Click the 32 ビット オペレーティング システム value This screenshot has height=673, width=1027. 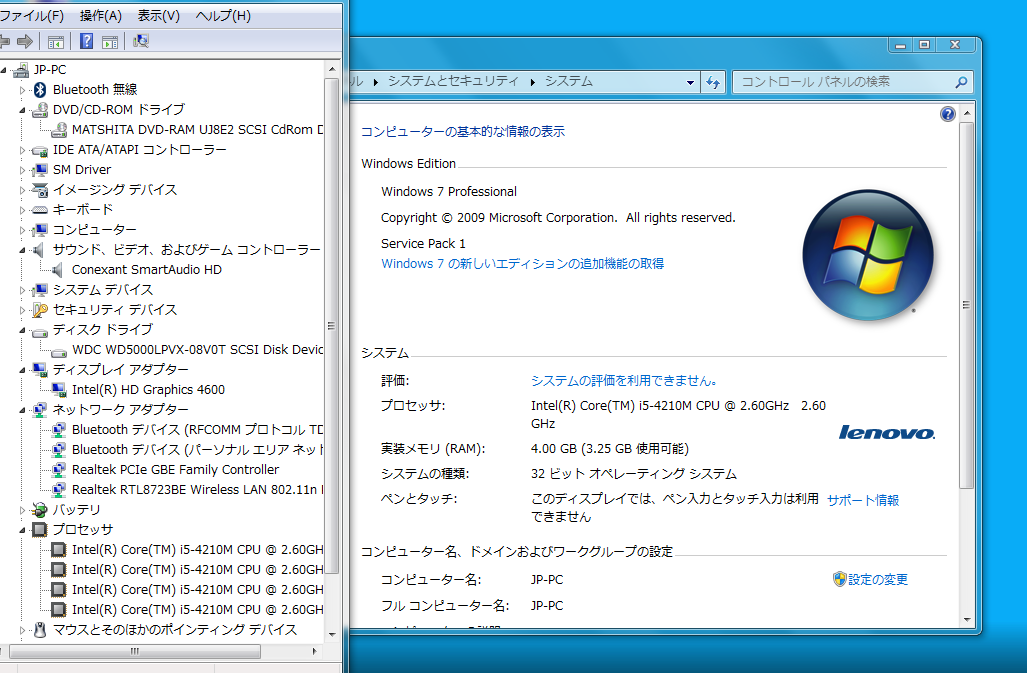(633, 474)
